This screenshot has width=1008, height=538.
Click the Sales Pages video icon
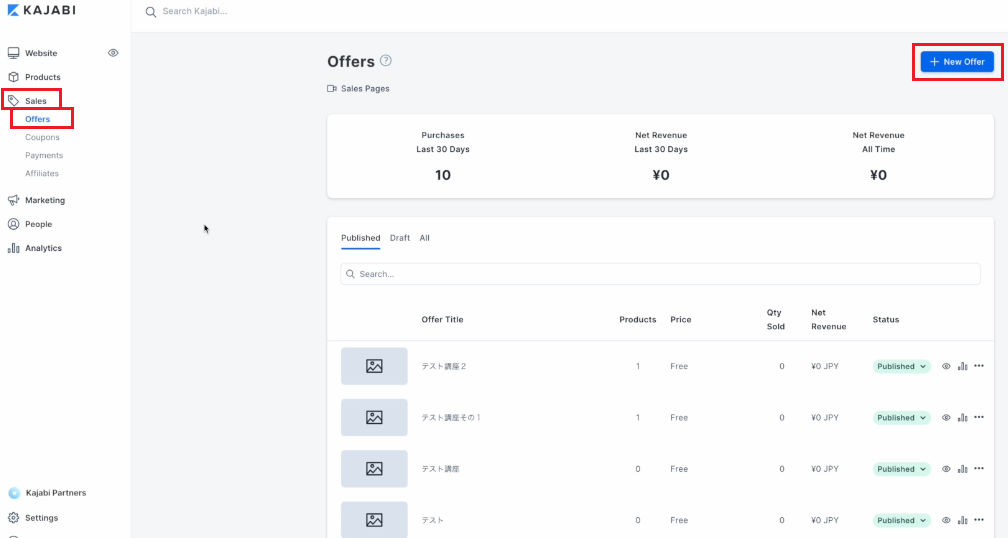pyautogui.click(x=332, y=89)
